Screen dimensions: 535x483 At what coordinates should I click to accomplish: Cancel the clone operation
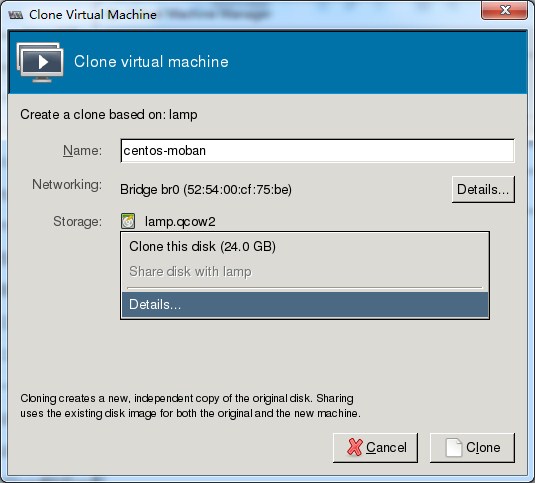click(x=375, y=448)
